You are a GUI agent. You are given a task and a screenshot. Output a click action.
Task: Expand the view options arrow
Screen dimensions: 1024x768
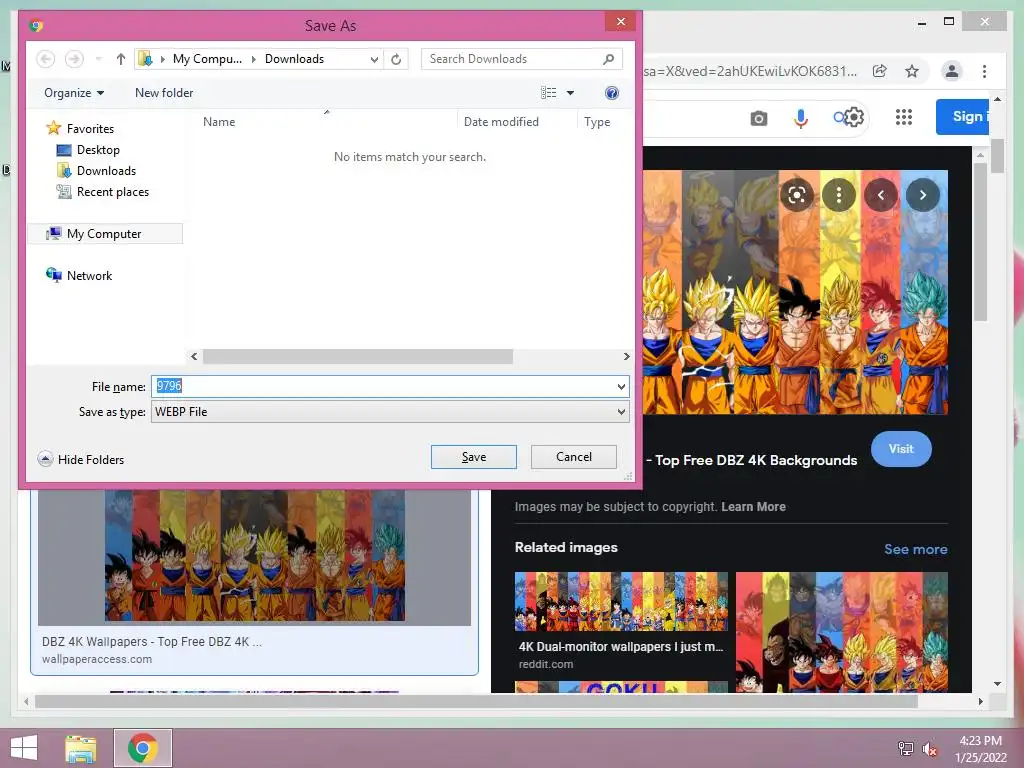(570, 93)
